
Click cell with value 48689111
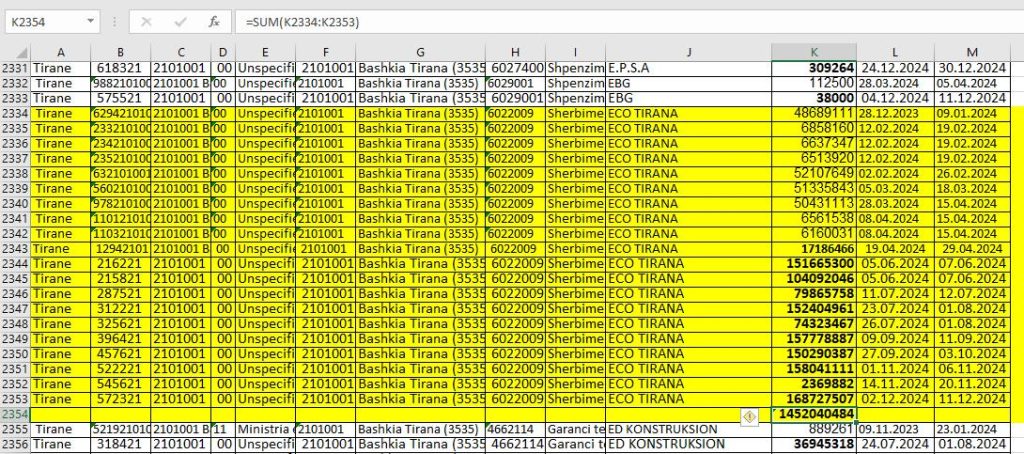coord(814,113)
